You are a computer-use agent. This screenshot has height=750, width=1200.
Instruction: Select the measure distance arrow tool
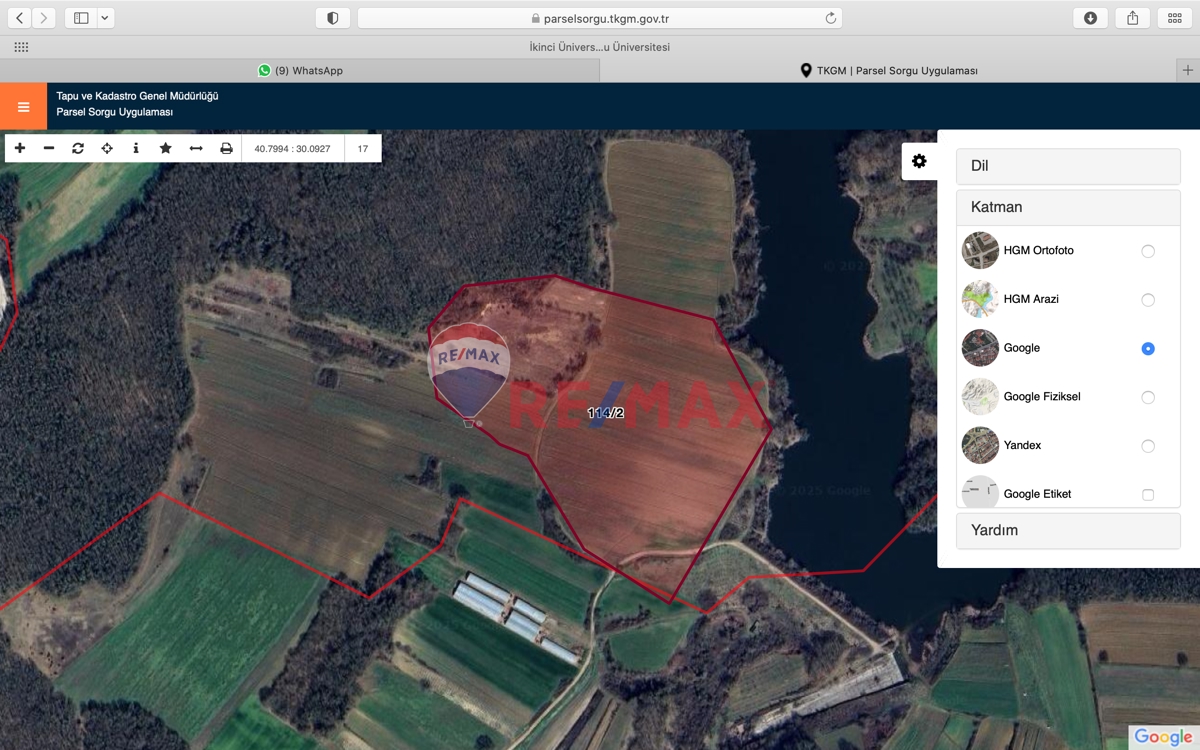point(196,148)
